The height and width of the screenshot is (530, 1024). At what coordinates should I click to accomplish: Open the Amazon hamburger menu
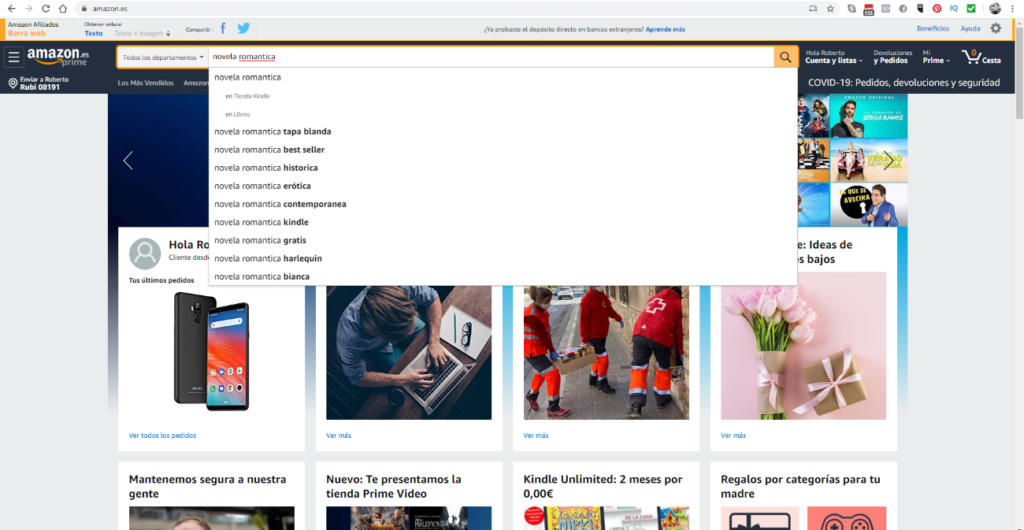pyautogui.click(x=14, y=57)
